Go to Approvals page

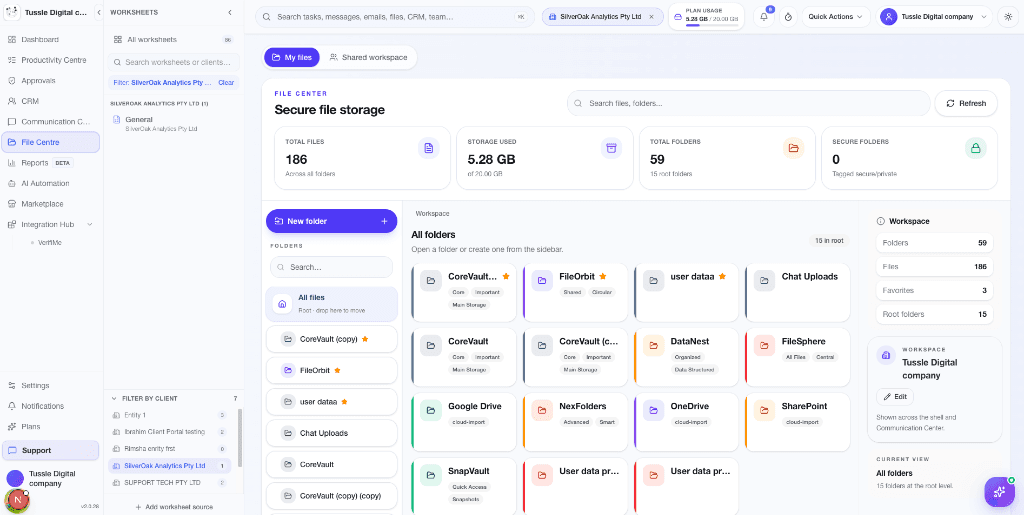pyautogui.click(x=51, y=81)
